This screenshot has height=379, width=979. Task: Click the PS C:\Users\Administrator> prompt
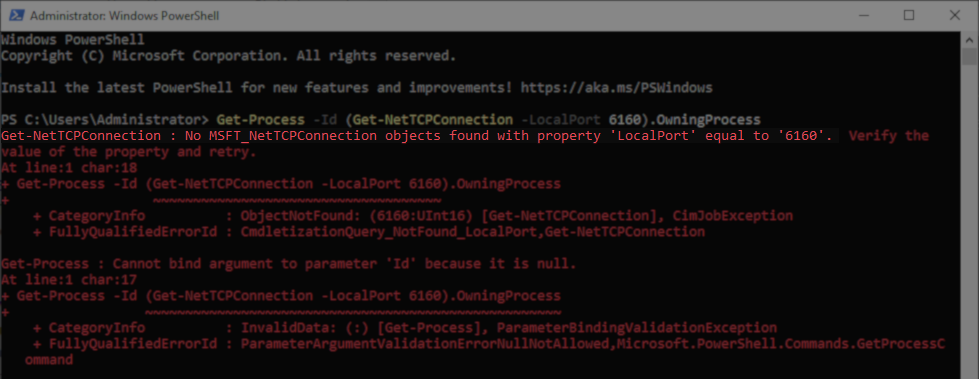click(x=104, y=119)
